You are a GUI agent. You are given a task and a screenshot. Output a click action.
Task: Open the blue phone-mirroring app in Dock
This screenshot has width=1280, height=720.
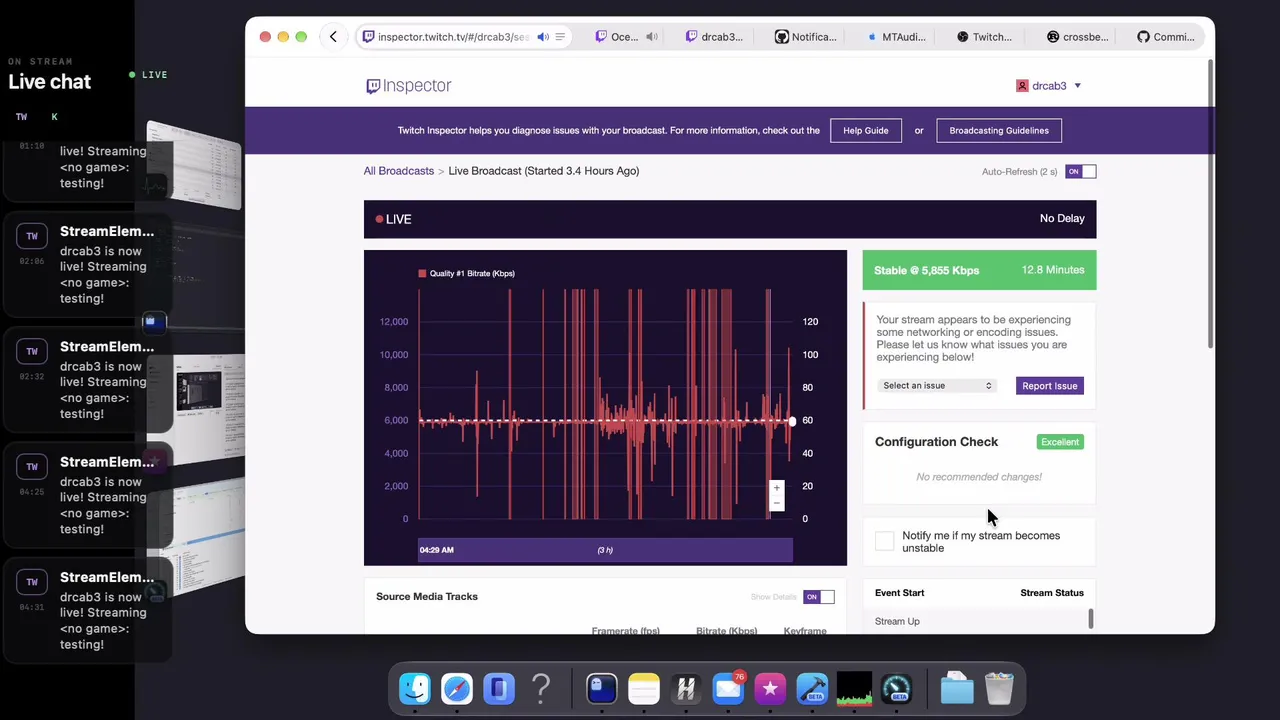[499, 688]
